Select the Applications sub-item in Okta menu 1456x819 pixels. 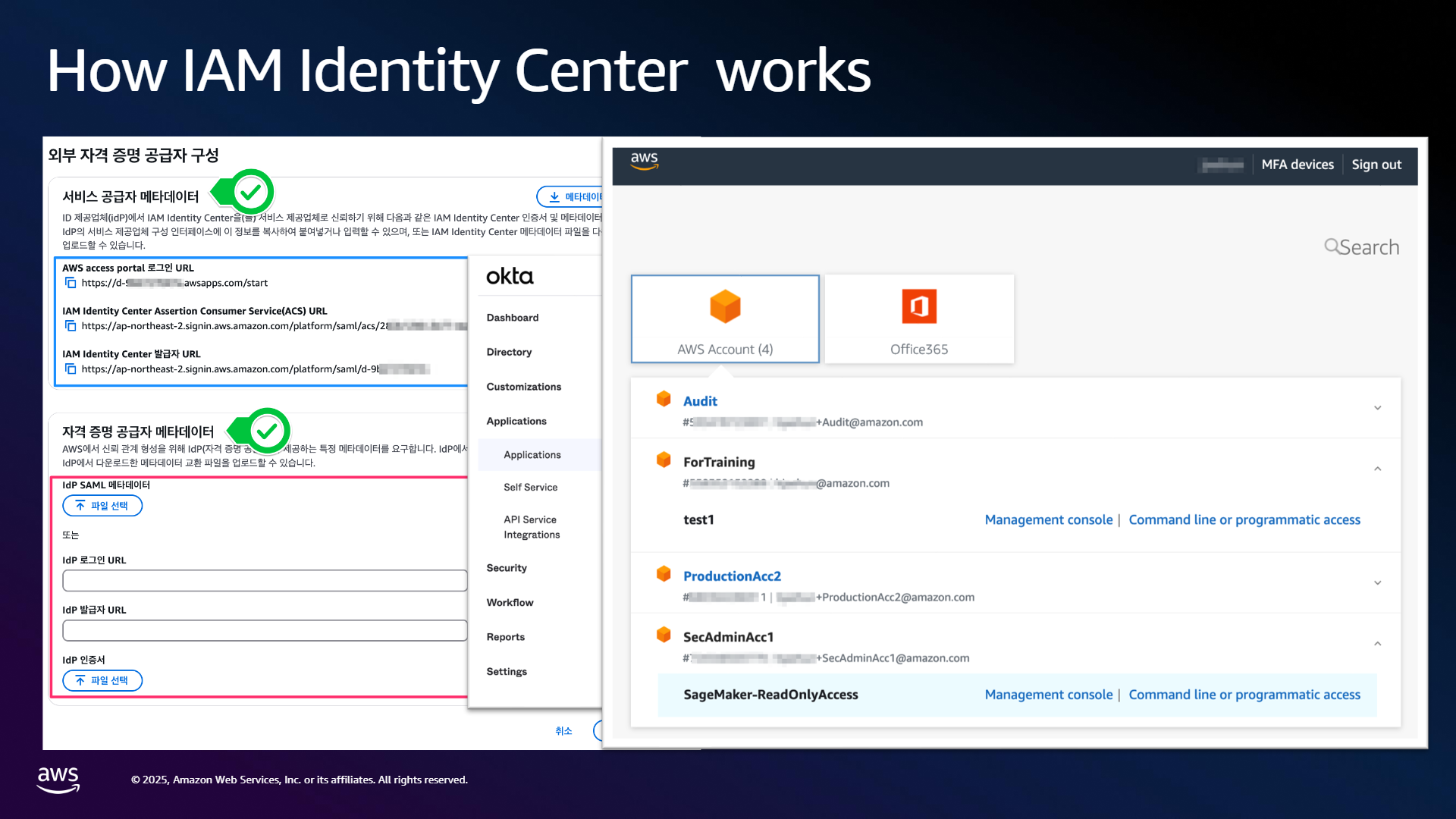(532, 455)
